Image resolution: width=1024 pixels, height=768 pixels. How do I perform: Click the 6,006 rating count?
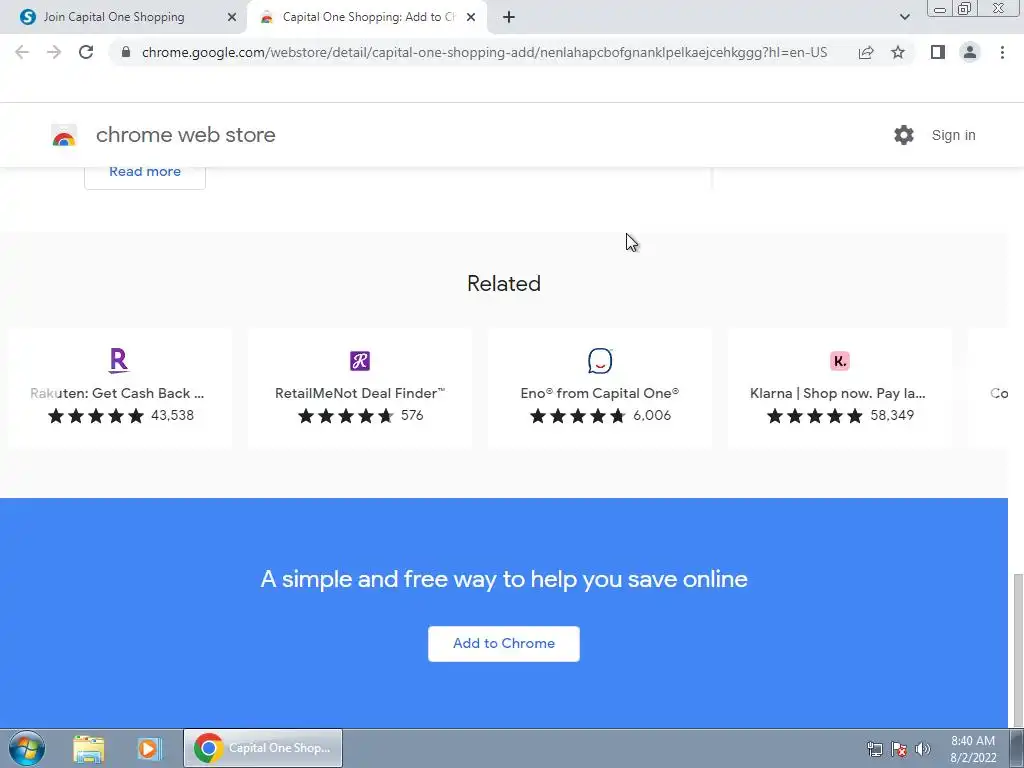[652, 415]
